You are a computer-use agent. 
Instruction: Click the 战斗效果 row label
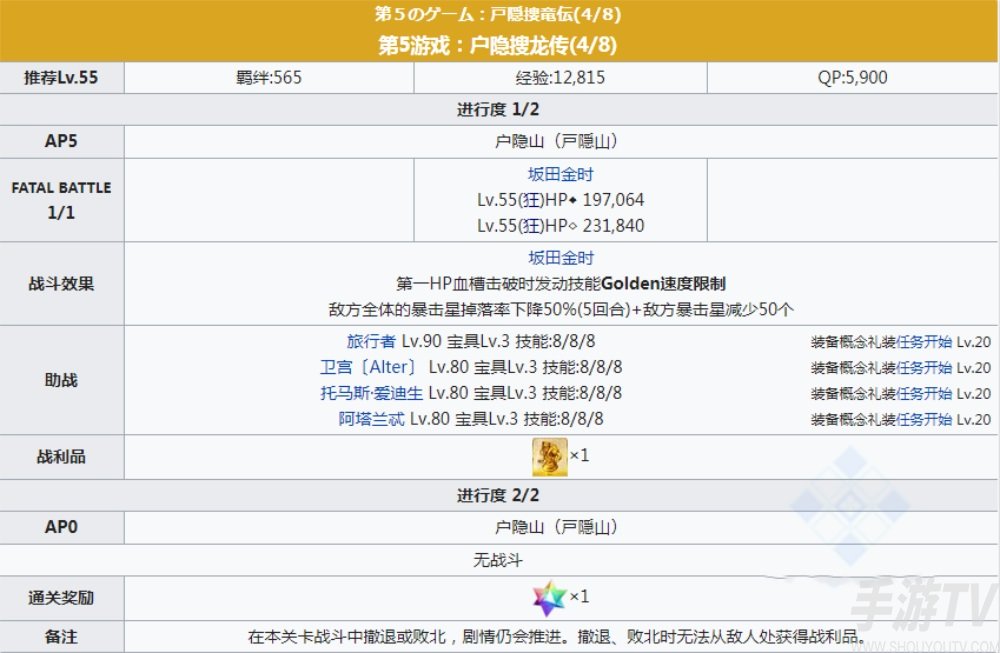tap(62, 283)
